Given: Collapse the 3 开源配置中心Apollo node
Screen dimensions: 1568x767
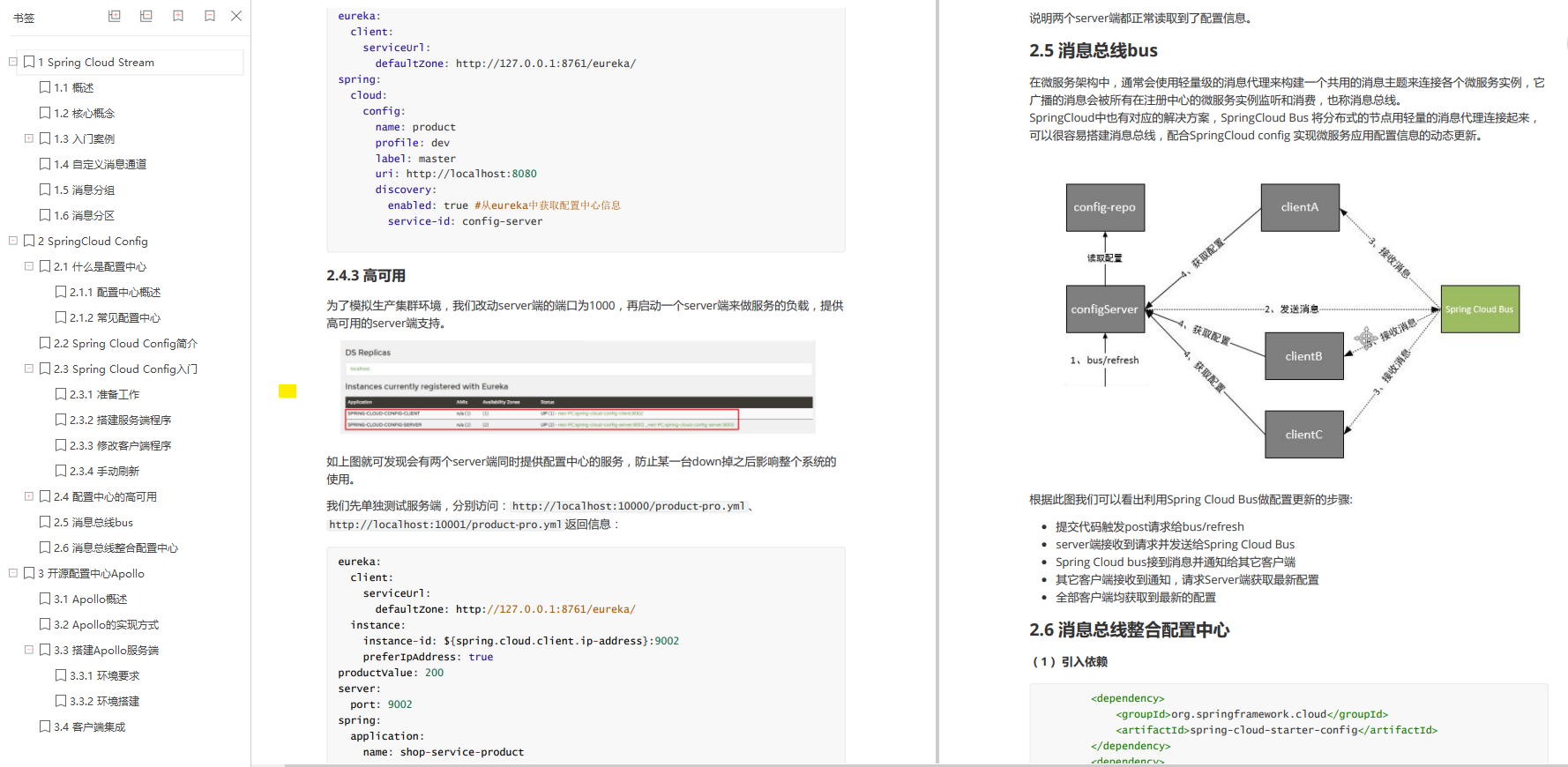Looking at the screenshot, I should click(13, 573).
